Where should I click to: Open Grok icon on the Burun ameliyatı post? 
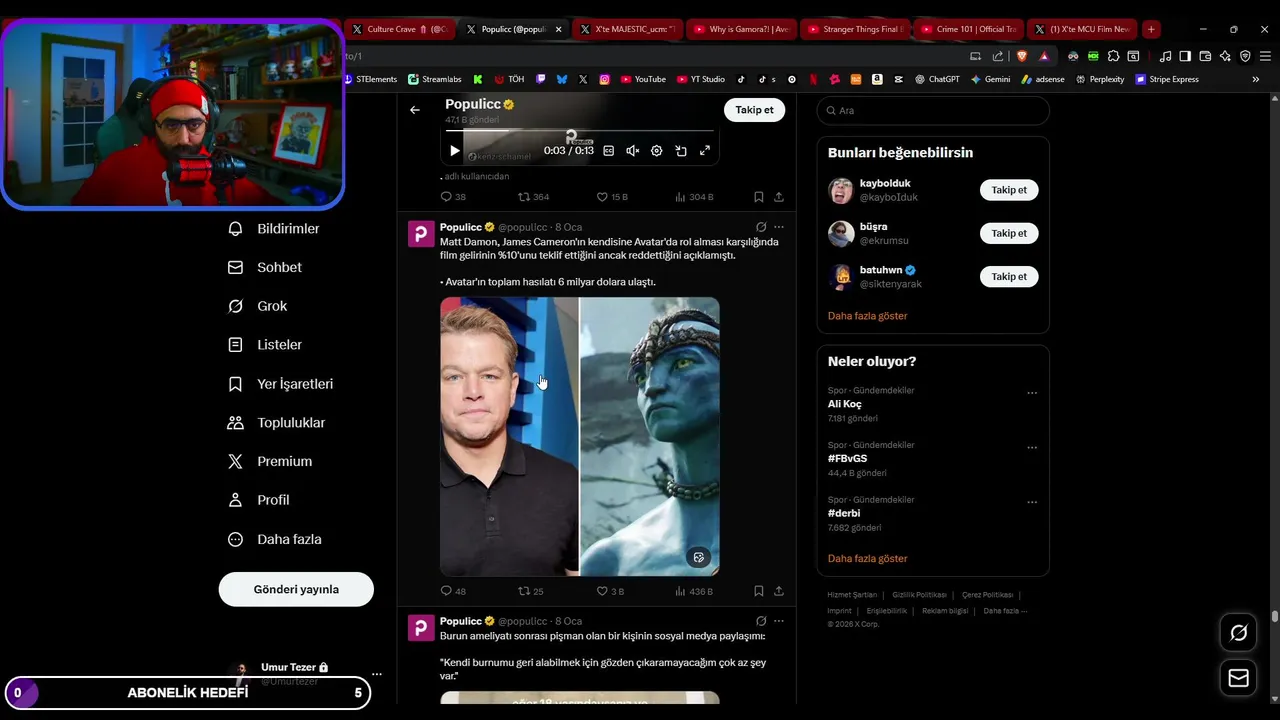pos(761,621)
